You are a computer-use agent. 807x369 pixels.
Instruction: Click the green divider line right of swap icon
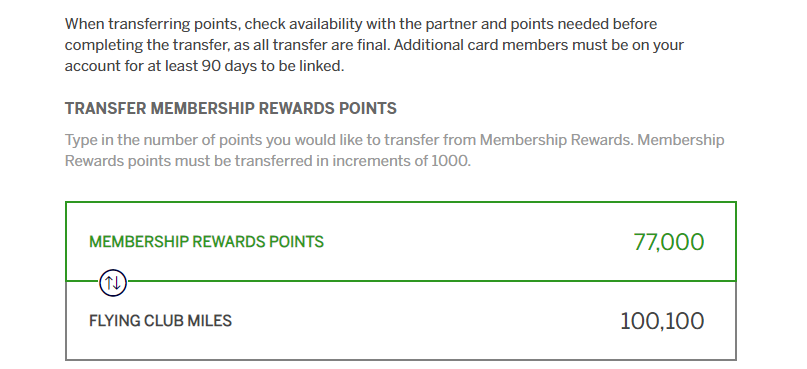coord(431,281)
